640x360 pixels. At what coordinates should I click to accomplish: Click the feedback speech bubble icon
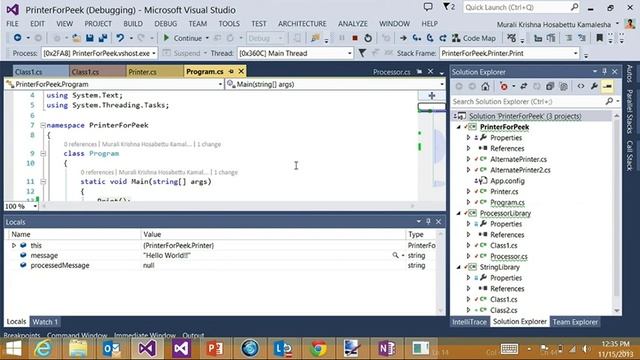[x=428, y=7]
